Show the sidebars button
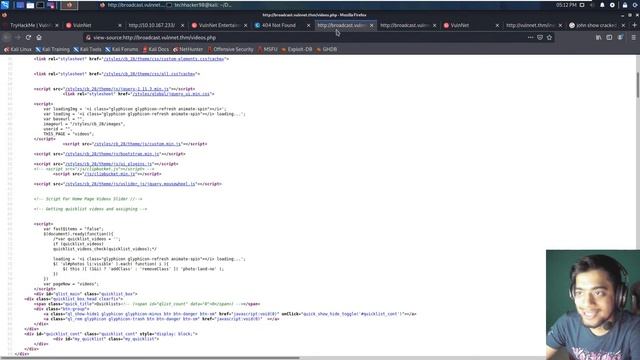 pos(609,37)
